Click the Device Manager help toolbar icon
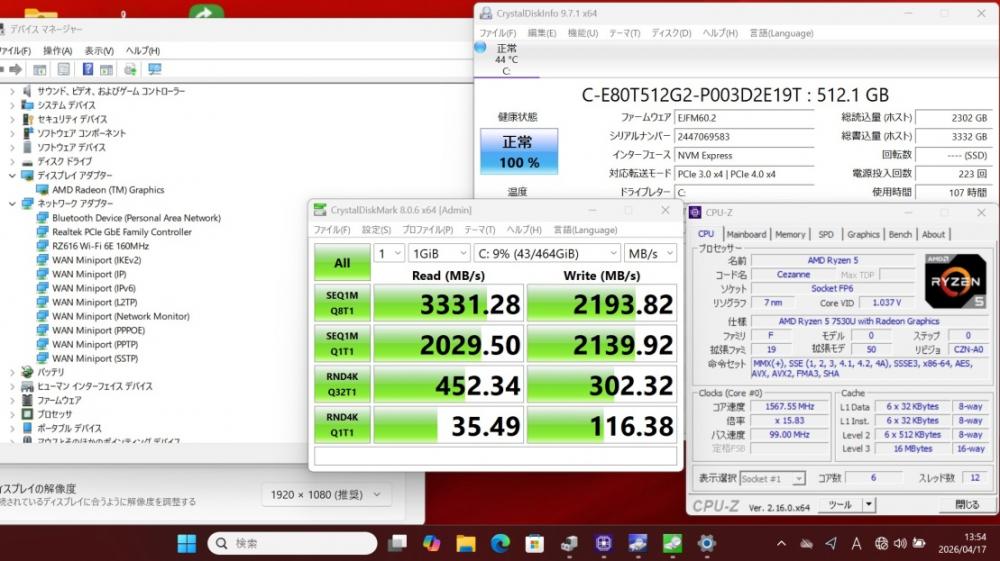The image size is (1000, 561). click(86, 69)
